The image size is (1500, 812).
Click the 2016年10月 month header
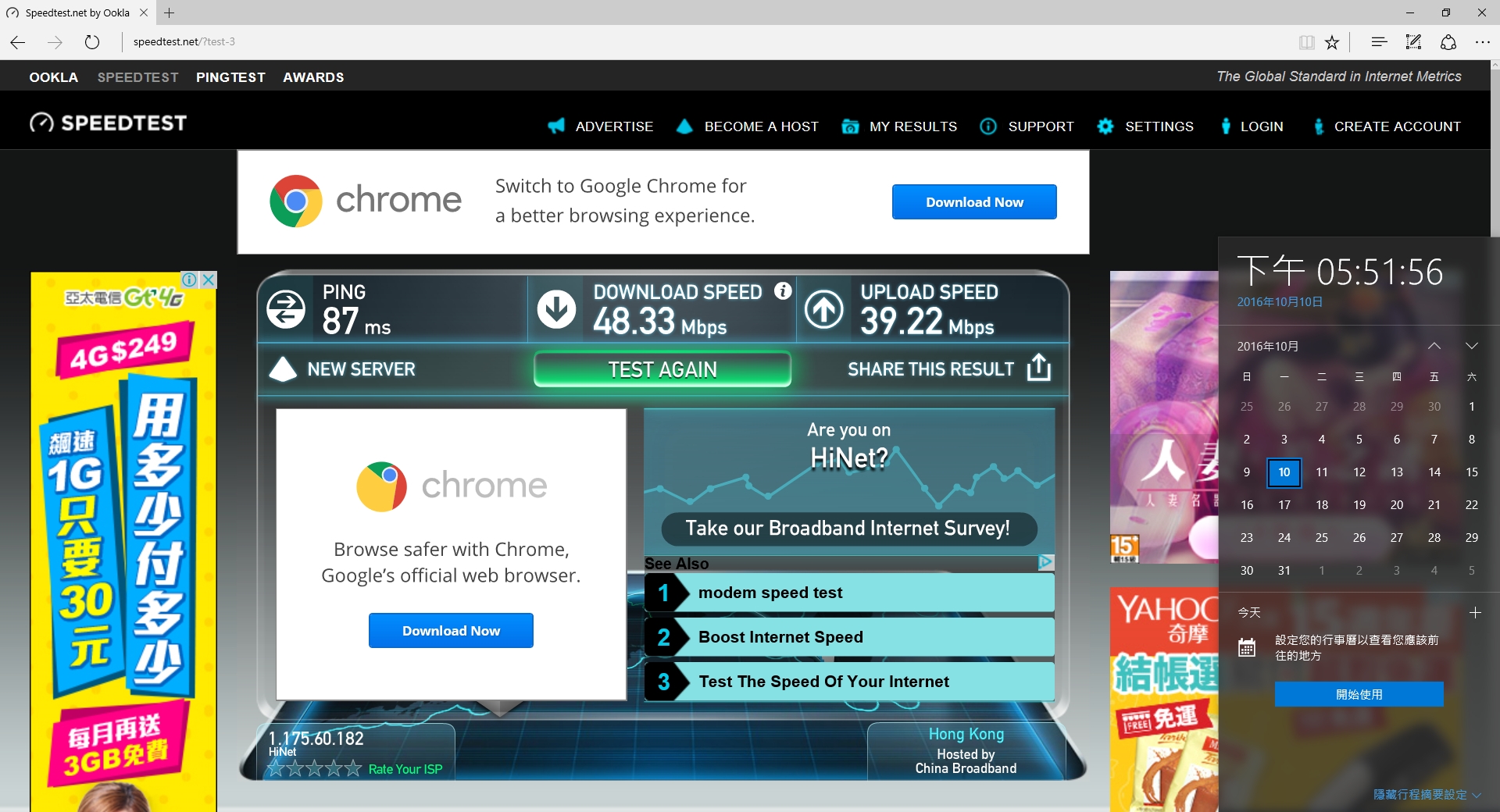[1268, 346]
